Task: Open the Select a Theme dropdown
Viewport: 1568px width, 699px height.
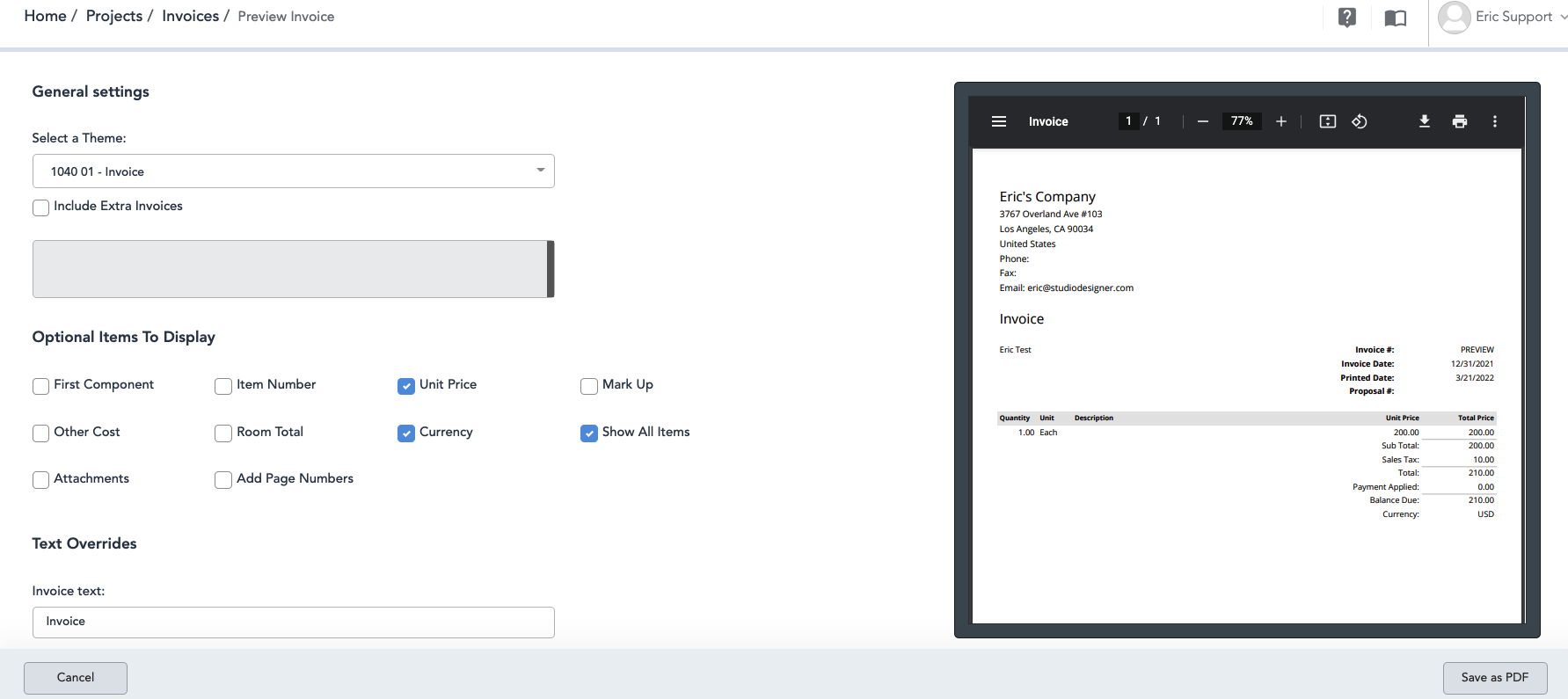Action: click(293, 171)
